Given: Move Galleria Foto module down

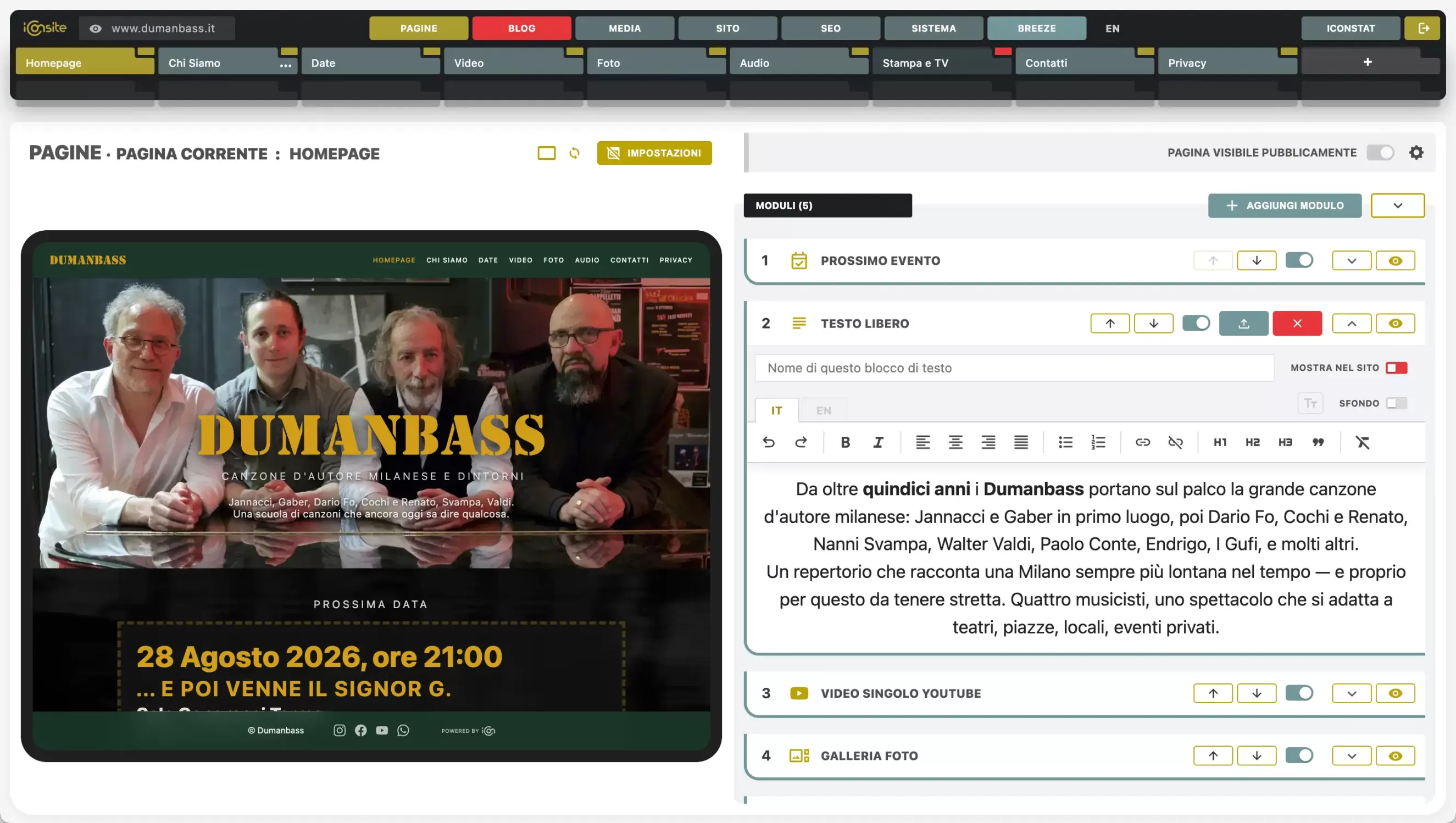Looking at the screenshot, I should pyautogui.click(x=1257, y=756).
